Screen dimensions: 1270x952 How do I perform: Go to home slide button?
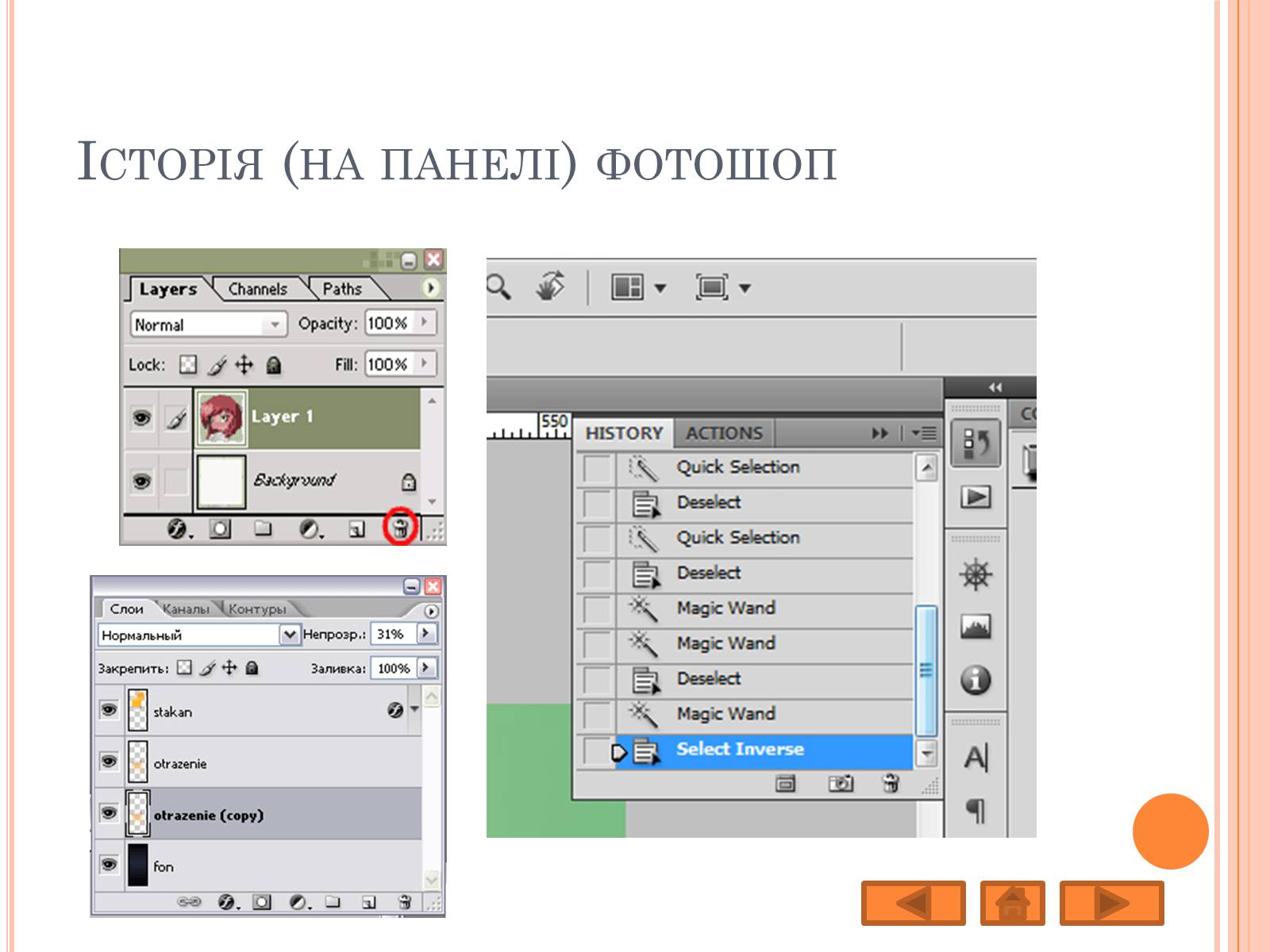pyautogui.click(x=1012, y=903)
